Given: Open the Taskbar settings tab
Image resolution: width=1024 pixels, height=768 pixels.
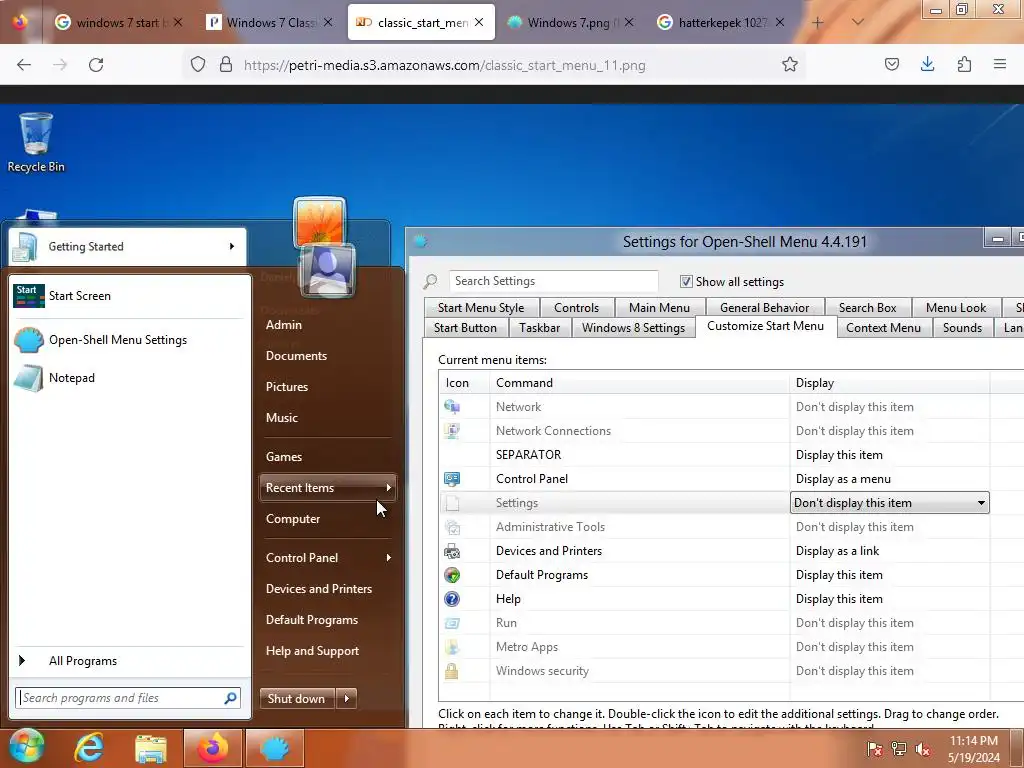Looking at the screenshot, I should [539, 328].
